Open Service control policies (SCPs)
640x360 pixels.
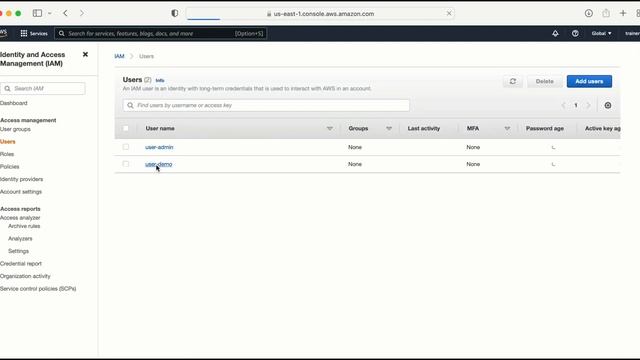pos(38,289)
